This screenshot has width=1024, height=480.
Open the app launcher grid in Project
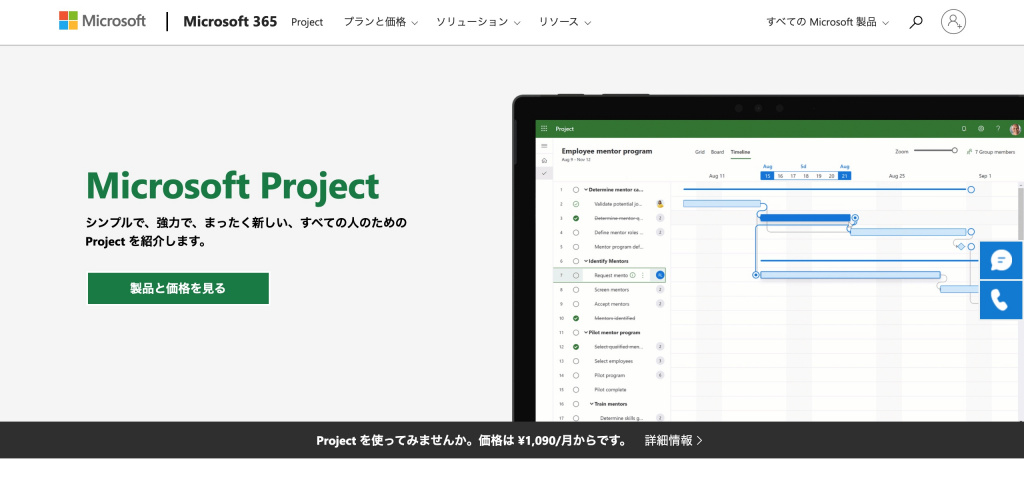pyautogui.click(x=544, y=129)
